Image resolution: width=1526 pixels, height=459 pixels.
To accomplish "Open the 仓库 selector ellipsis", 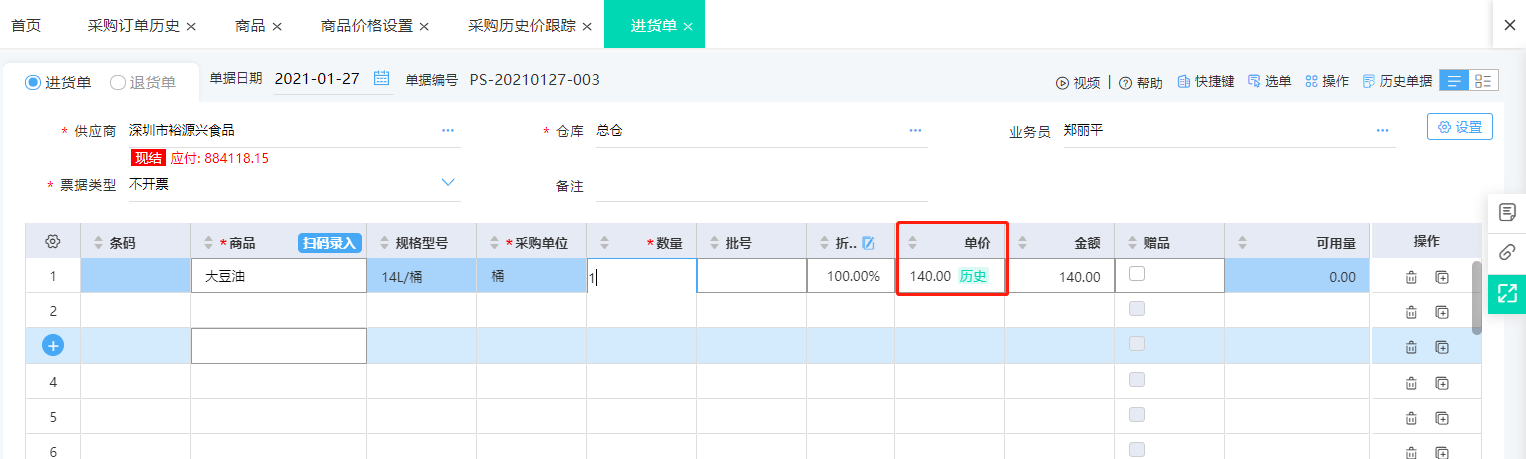I will pos(915,130).
